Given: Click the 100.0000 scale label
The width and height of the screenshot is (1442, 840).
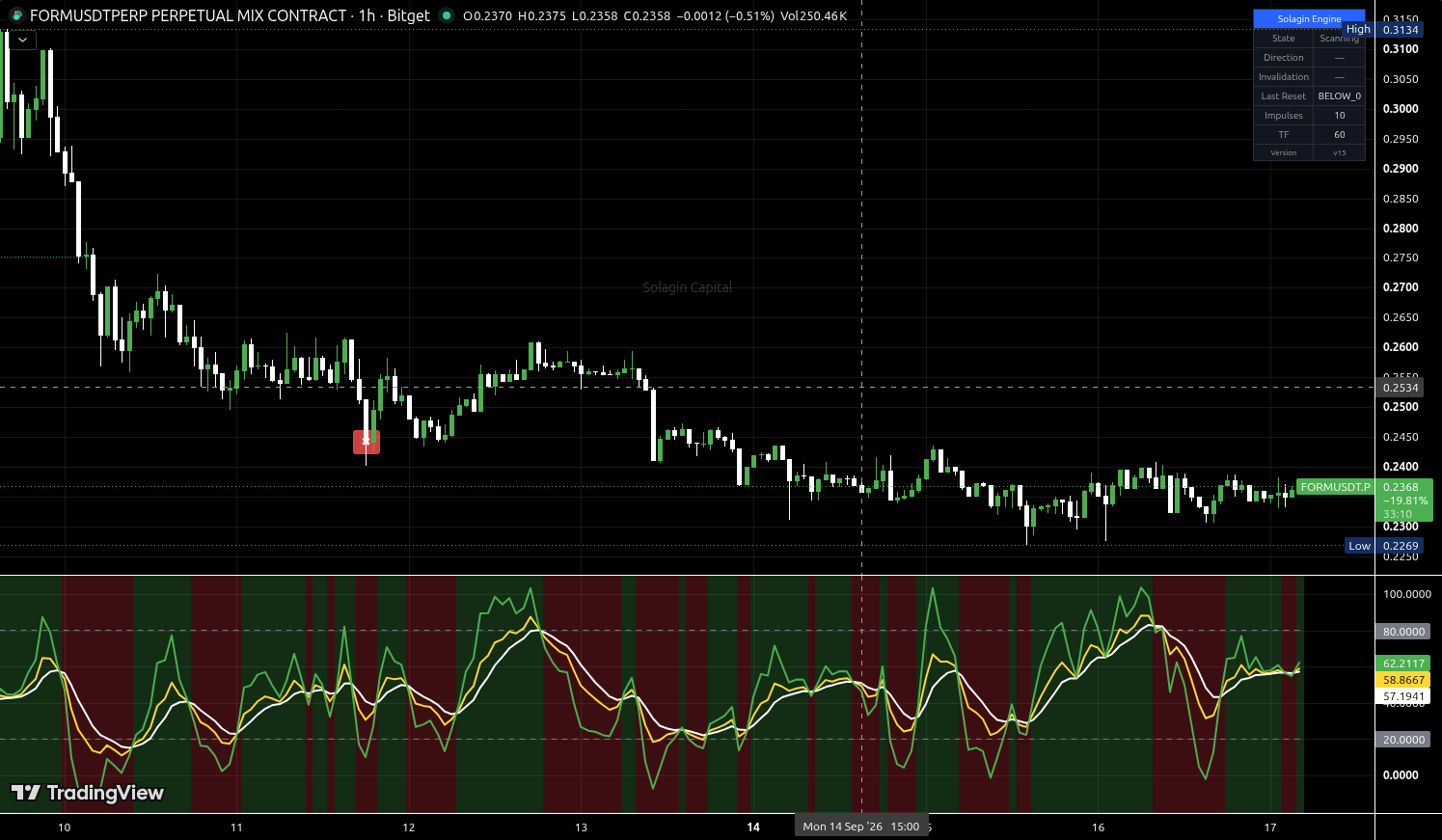Looking at the screenshot, I should coord(1406,594).
